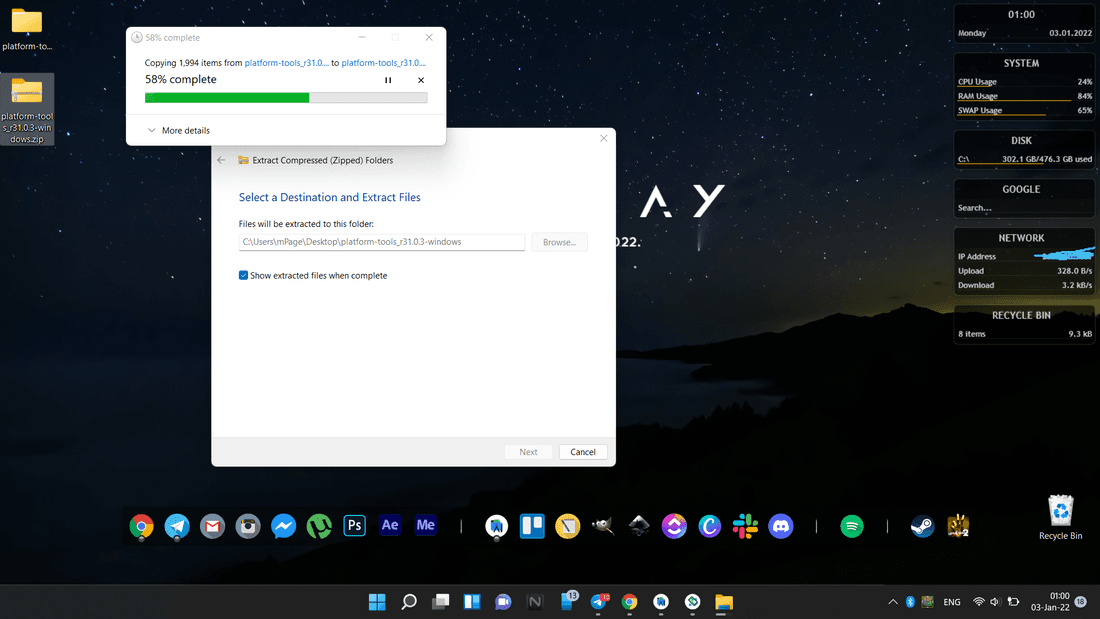Launch Messenger from the dock
1100x619 pixels.
pyautogui.click(x=283, y=526)
